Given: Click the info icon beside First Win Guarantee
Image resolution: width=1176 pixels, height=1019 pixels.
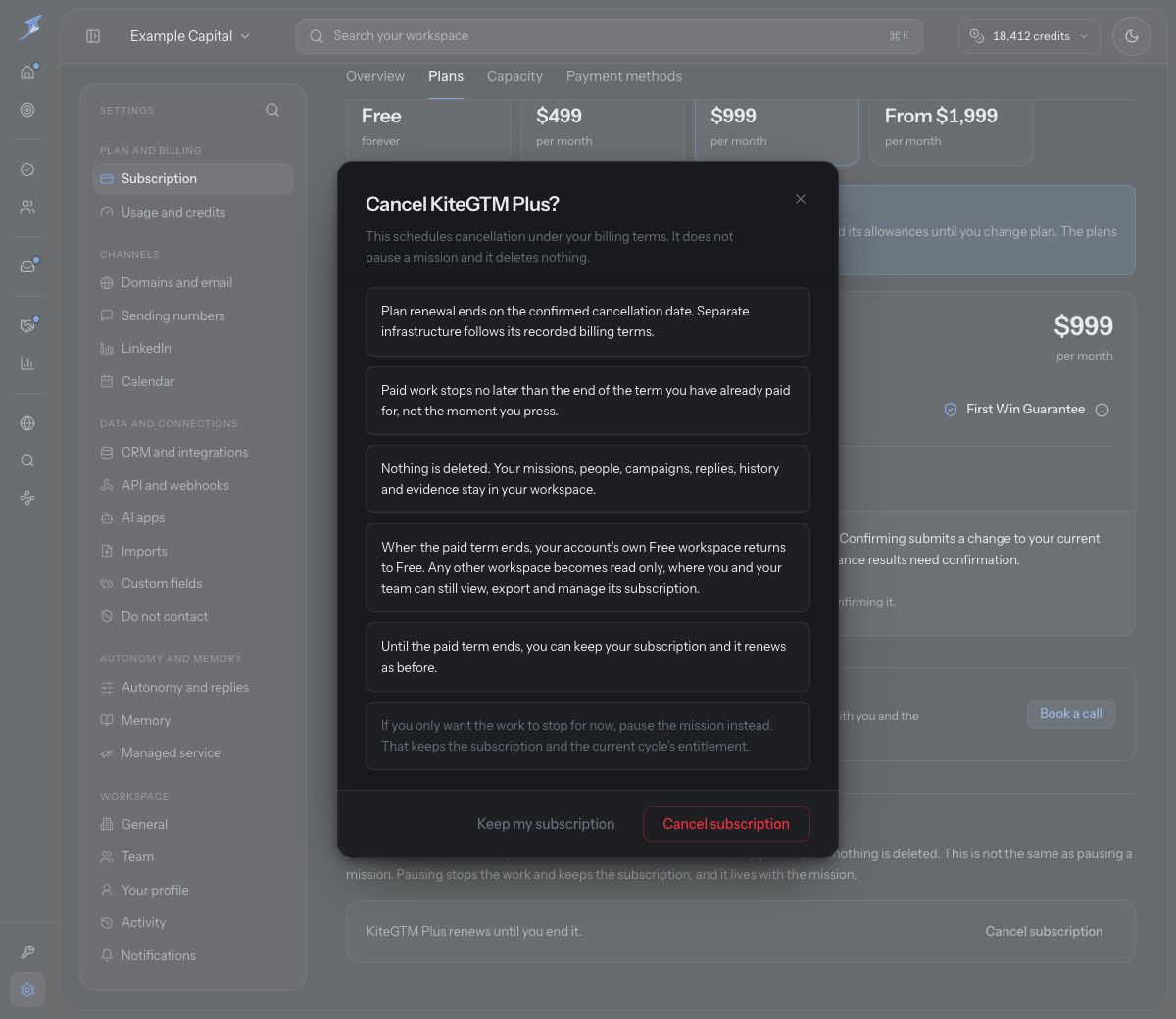Looking at the screenshot, I should [x=1102, y=410].
